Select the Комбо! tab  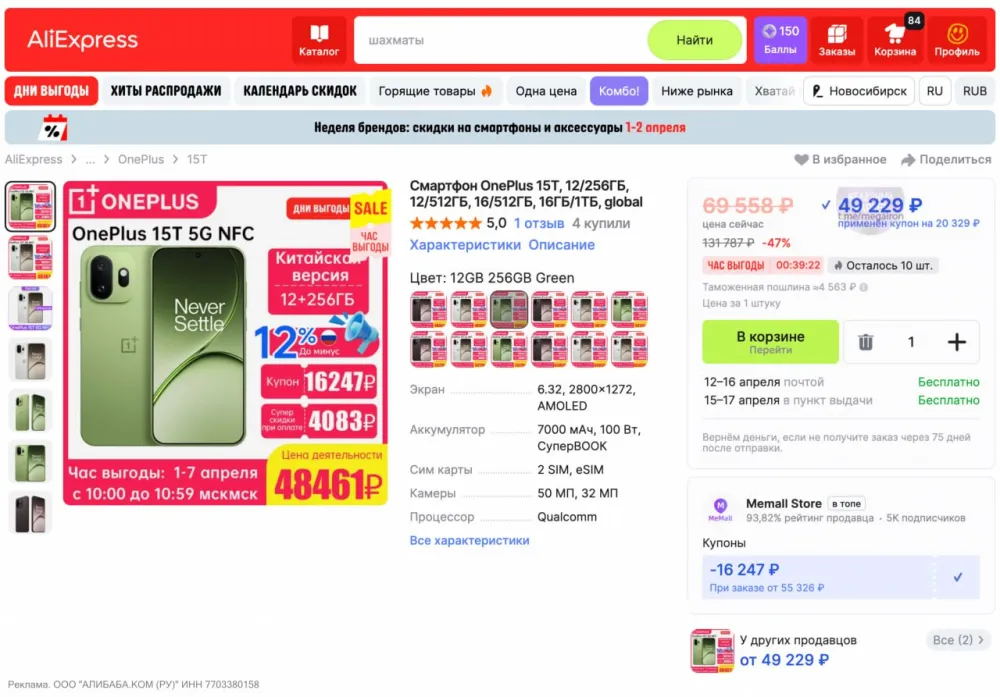click(x=619, y=91)
